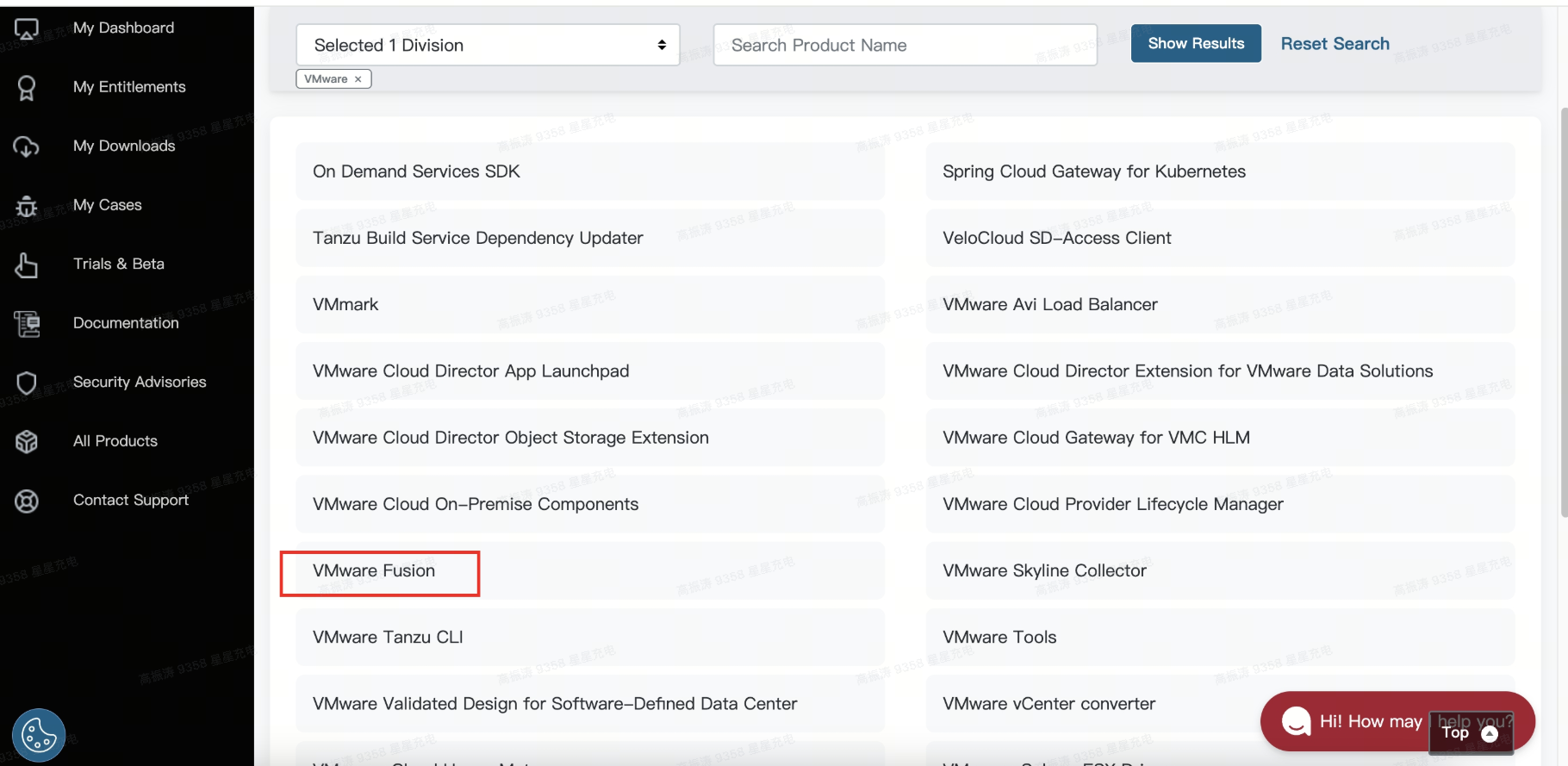Click the My Entitlements ribbon icon
Image resolution: width=1568 pixels, height=766 pixels.
click(x=26, y=88)
